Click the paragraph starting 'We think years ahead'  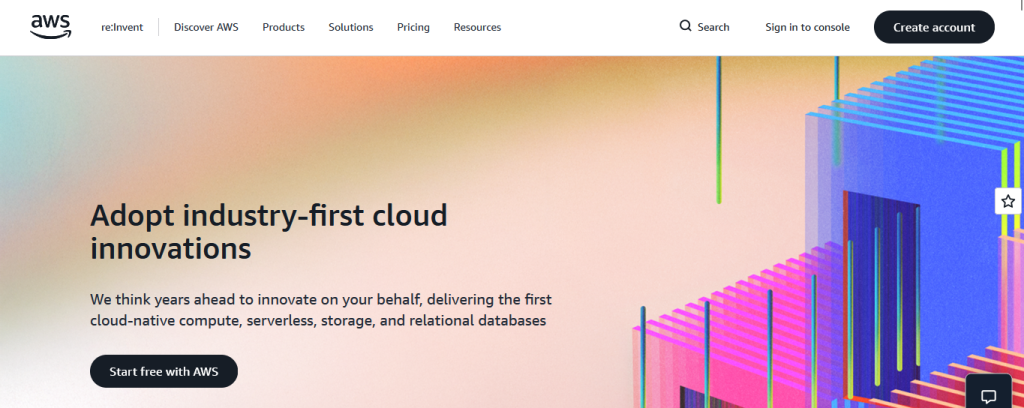coord(321,310)
